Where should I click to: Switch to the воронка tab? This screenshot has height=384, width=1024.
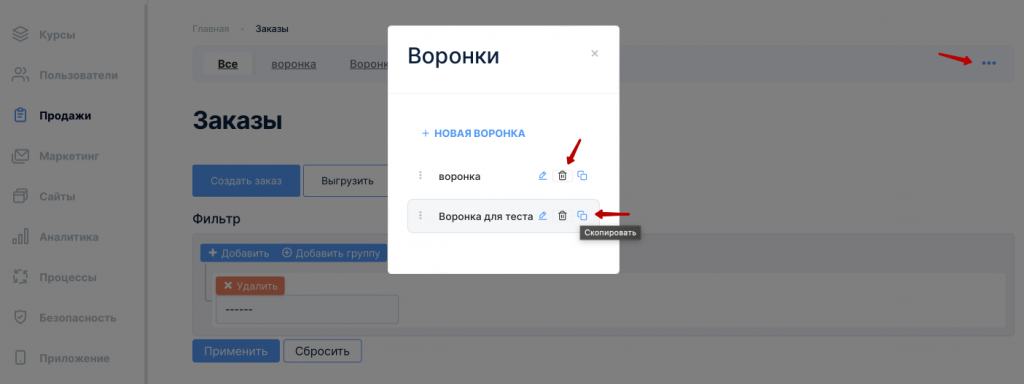[294, 64]
